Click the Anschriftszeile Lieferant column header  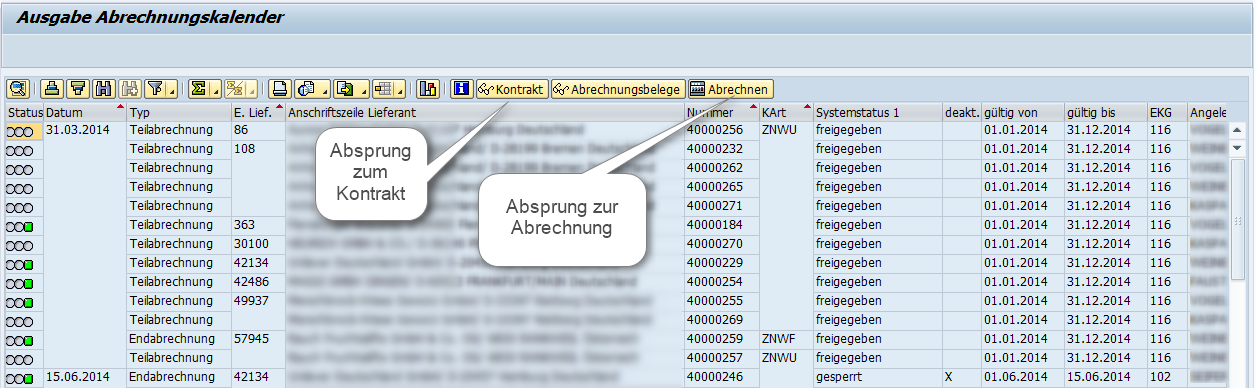pyautogui.click(x=485, y=112)
